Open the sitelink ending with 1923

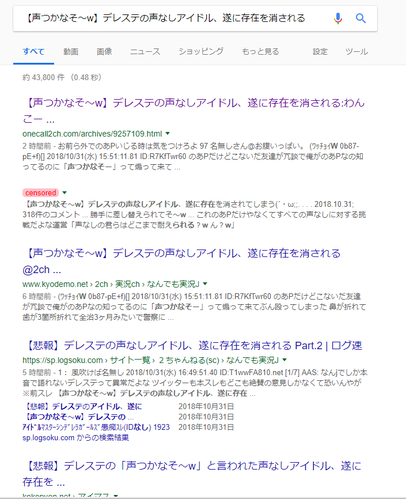point(96,427)
